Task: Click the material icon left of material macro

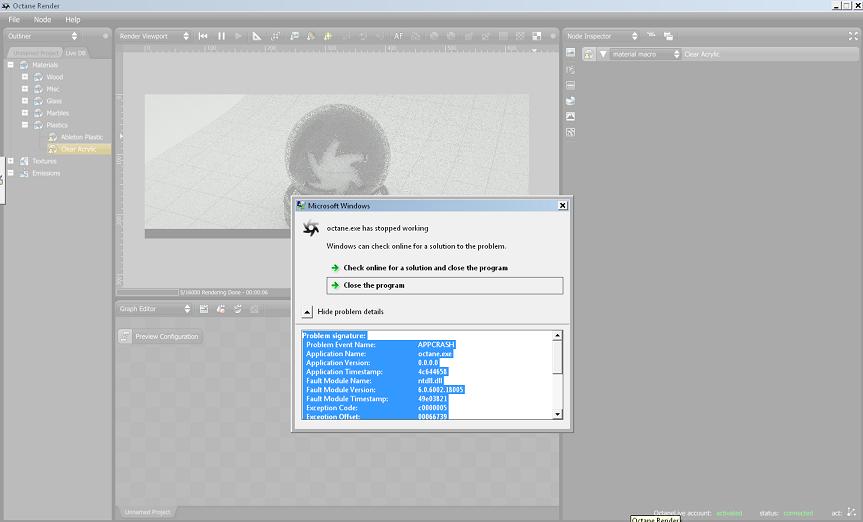Action: coord(589,54)
